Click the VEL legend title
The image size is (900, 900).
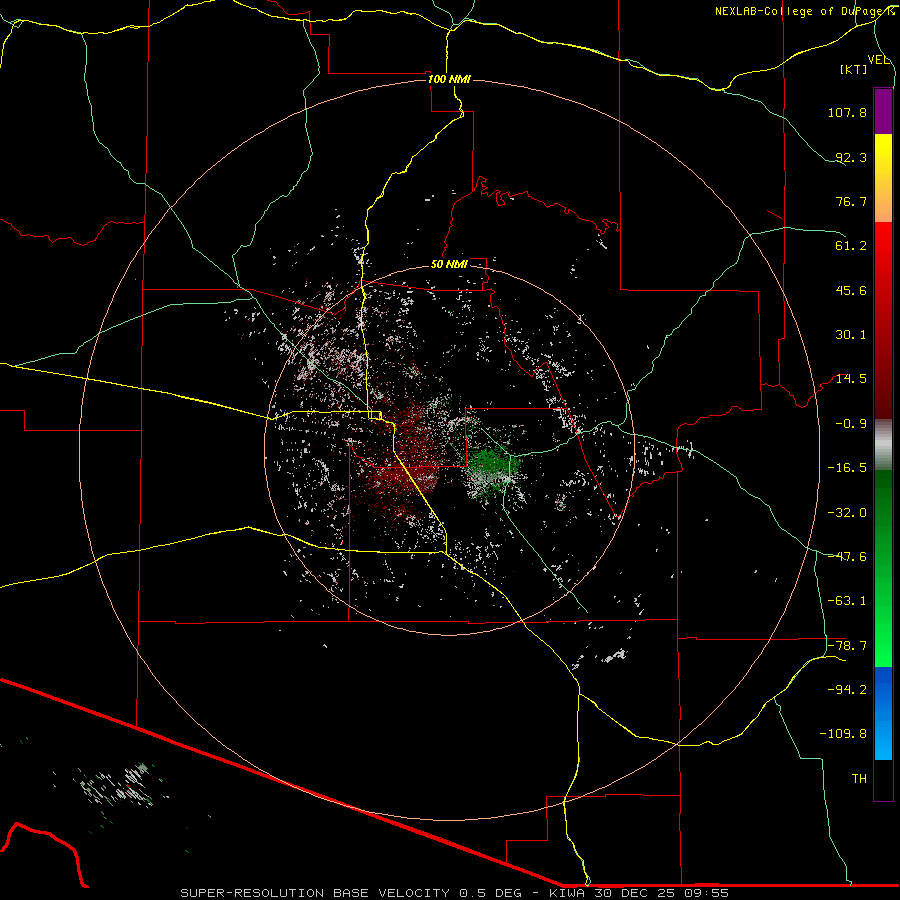[879, 60]
